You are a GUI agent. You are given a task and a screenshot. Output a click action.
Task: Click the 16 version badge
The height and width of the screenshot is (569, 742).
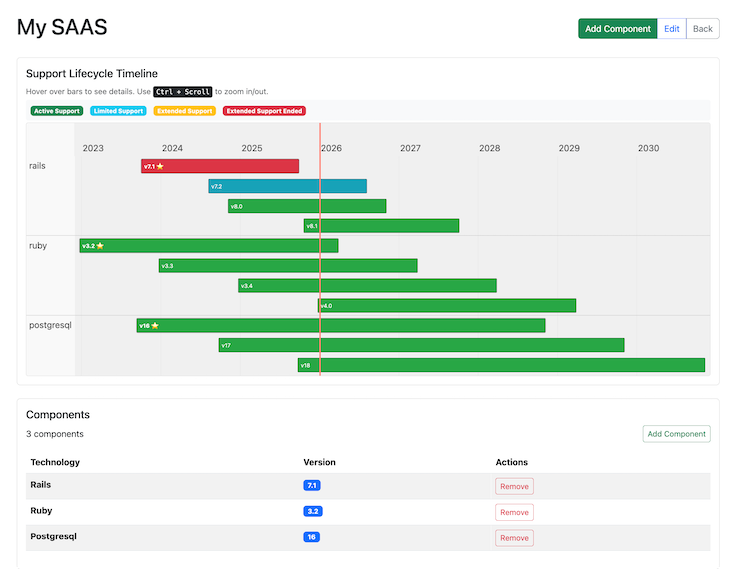(x=311, y=537)
